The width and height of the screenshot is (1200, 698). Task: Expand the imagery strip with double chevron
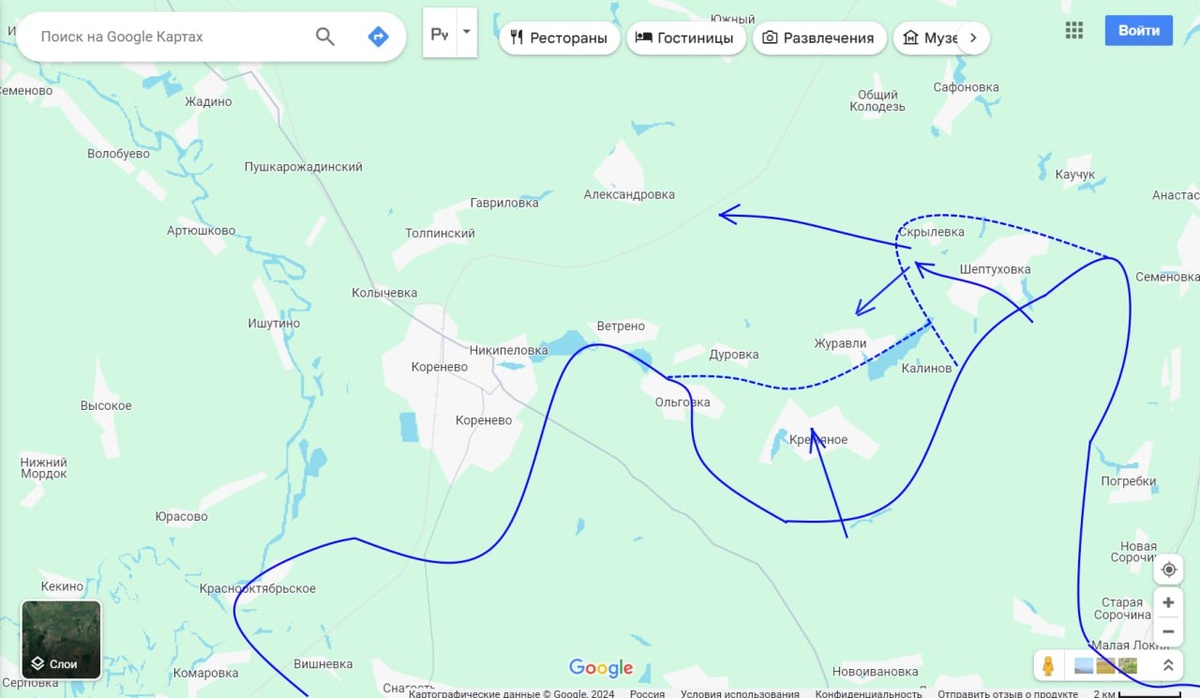(x=1167, y=665)
